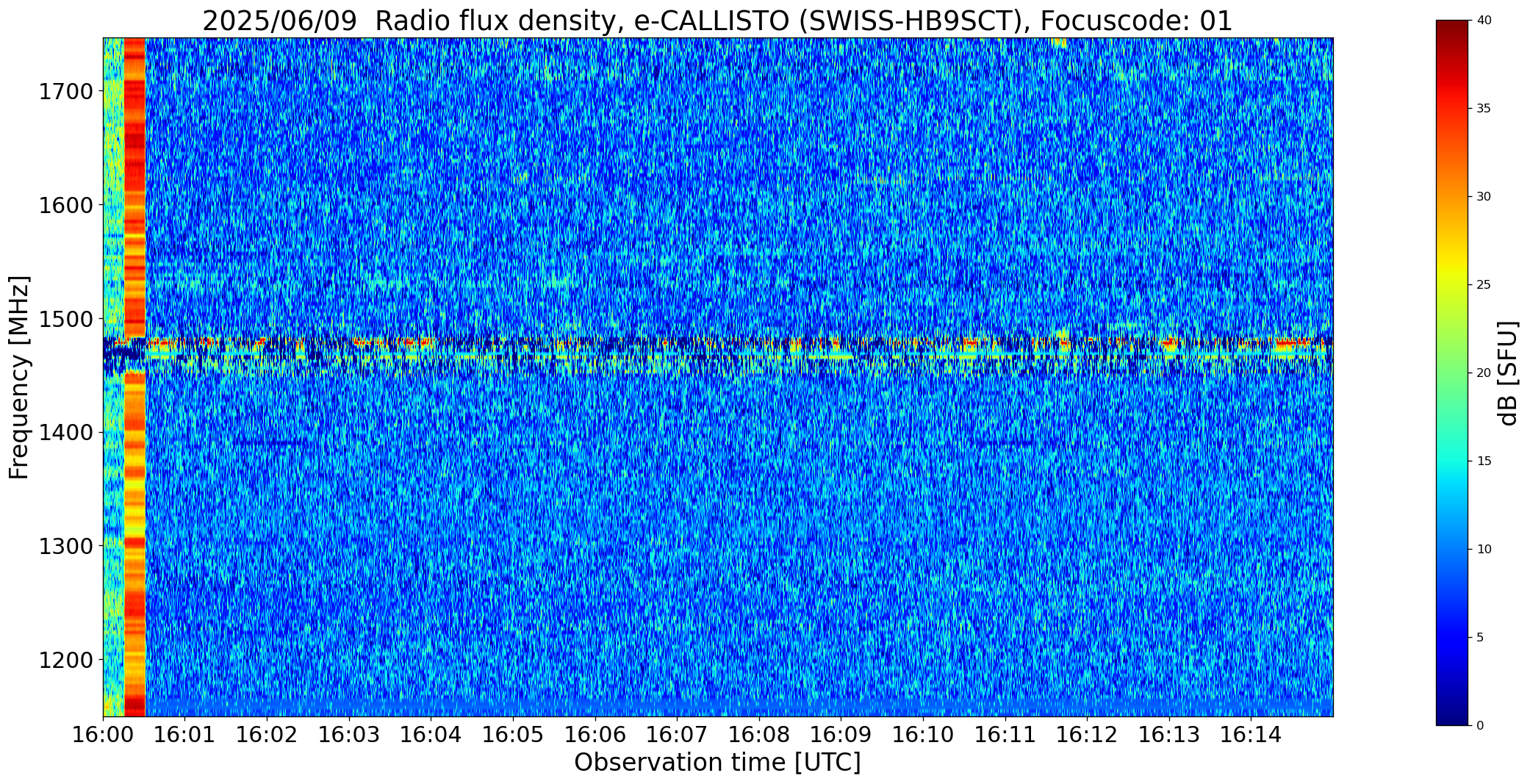This screenshot has height=784, width=1530.
Task: Click the colorbar tick value 30
Action: pos(1484,197)
